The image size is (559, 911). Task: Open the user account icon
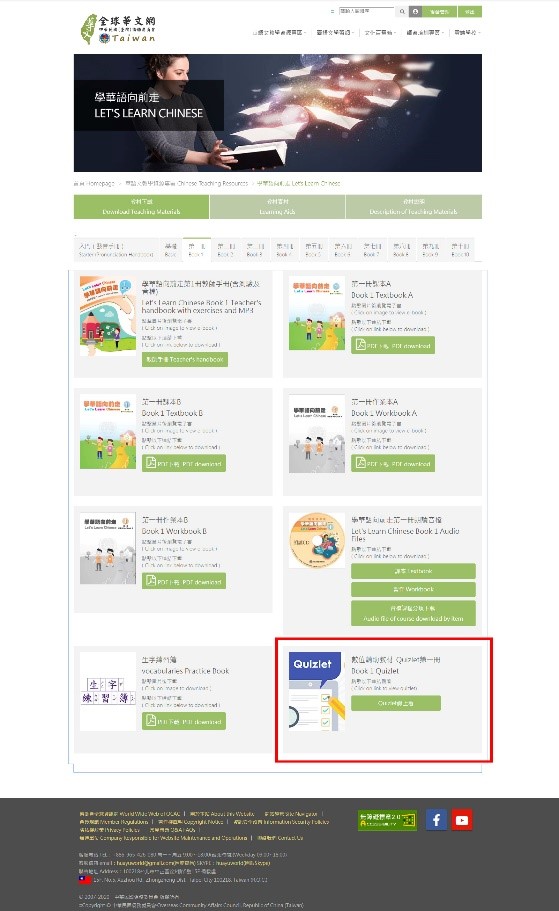click(415, 11)
